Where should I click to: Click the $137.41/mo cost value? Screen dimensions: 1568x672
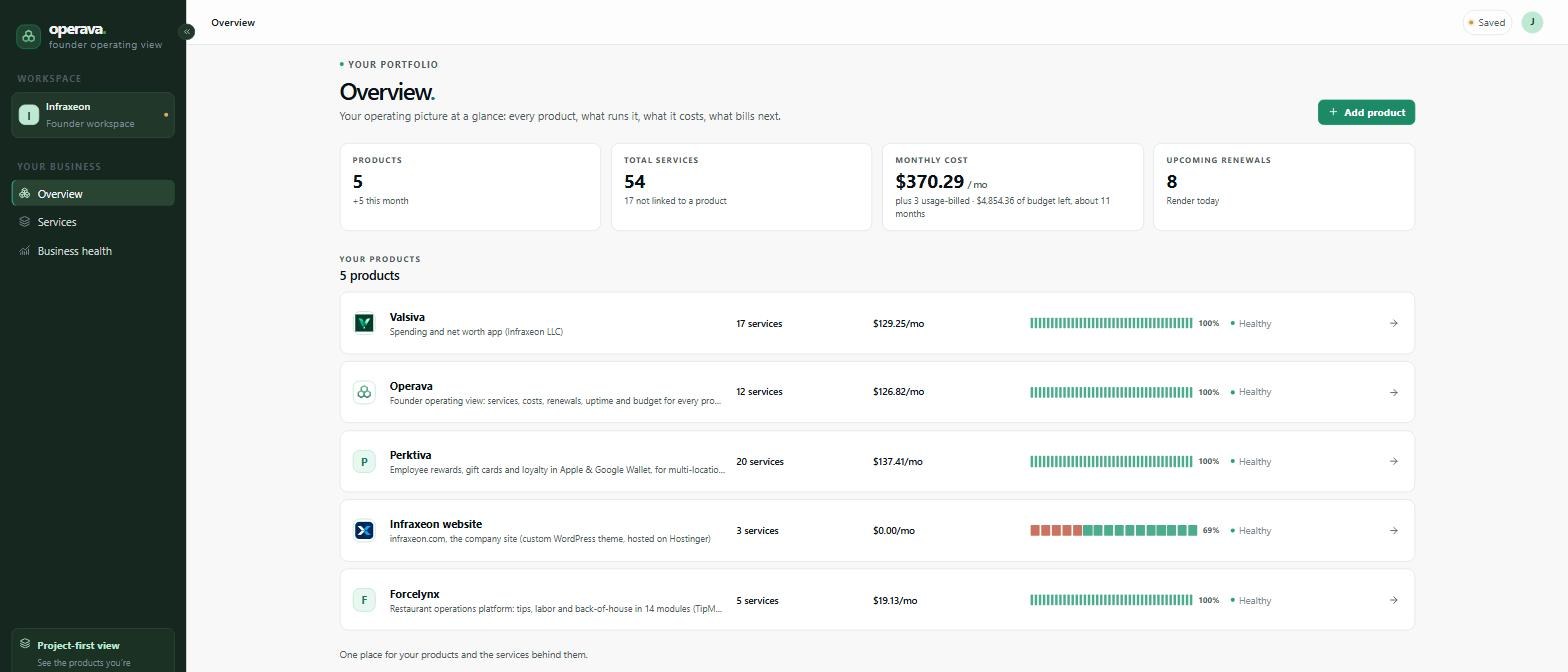point(898,461)
